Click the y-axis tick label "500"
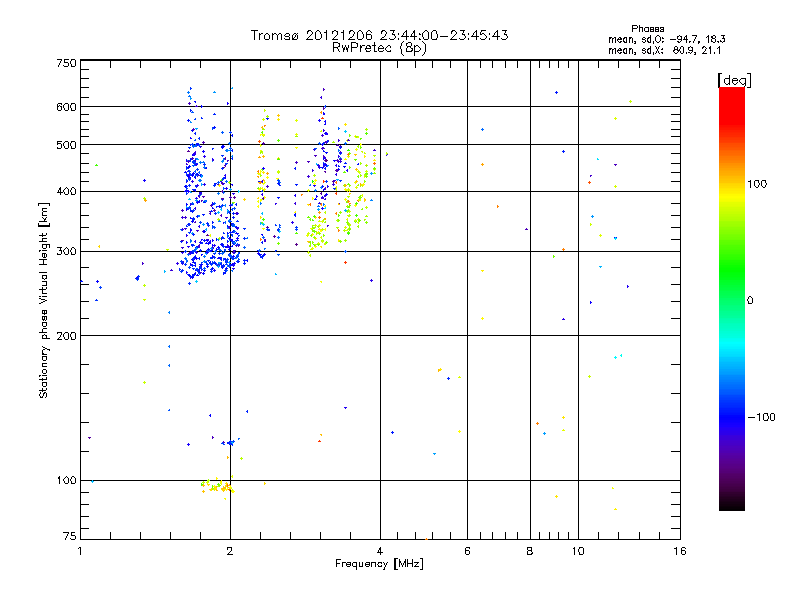Viewport: 800px width, 600px height. (66, 145)
